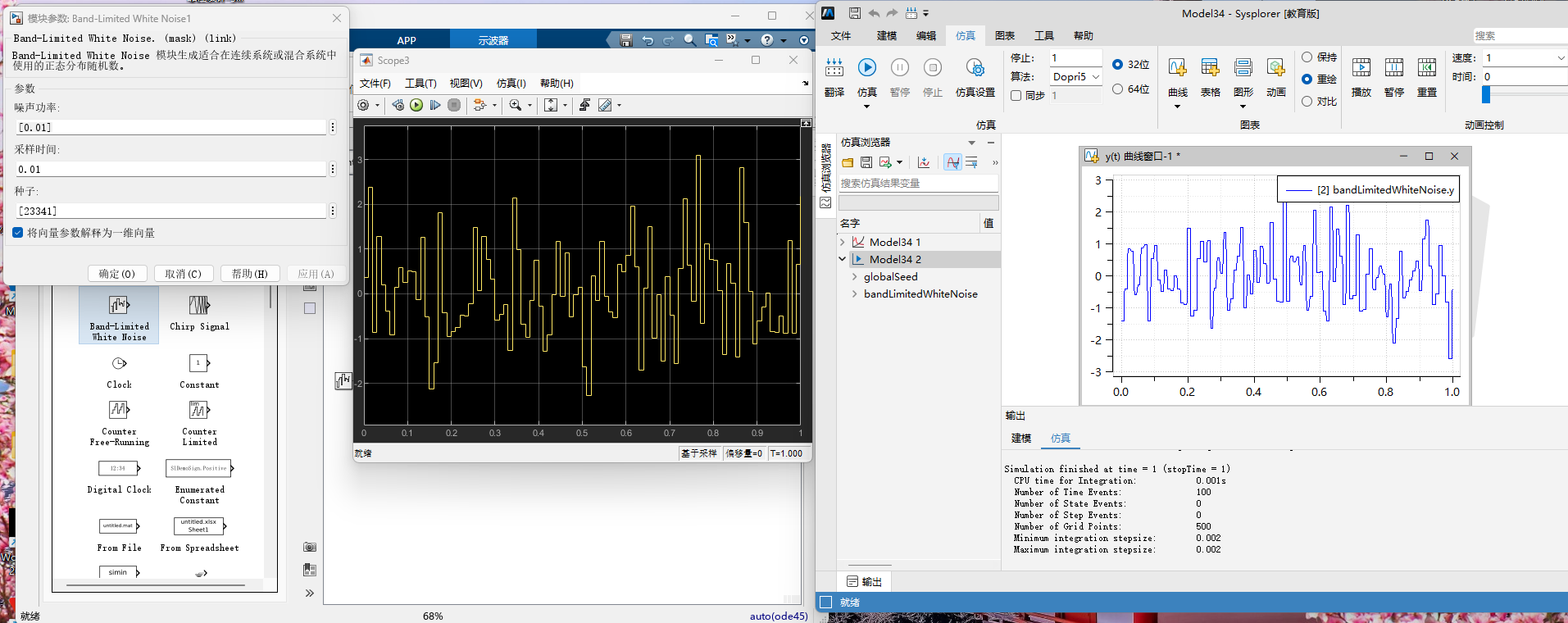Screen dimensions: 1568x623
Task: Expand the Model34 1 tree node
Action: pyautogui.click(x=842, y=242)
